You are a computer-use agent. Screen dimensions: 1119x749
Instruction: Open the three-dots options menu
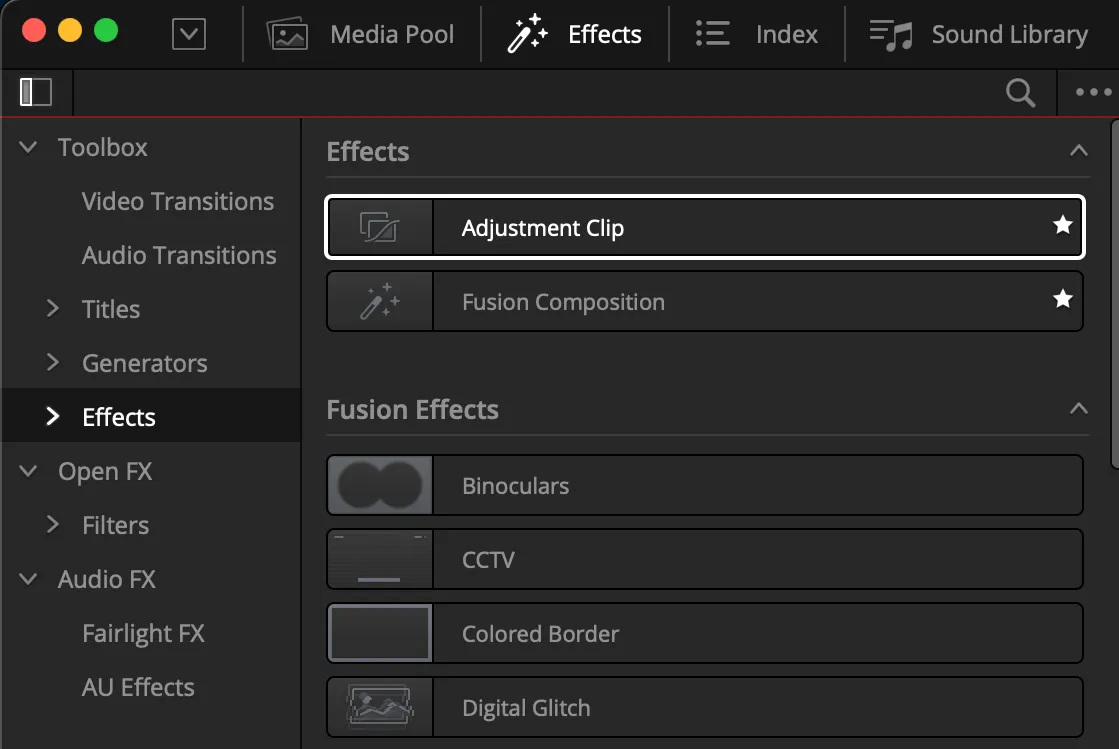click(x=1093, y=93)
